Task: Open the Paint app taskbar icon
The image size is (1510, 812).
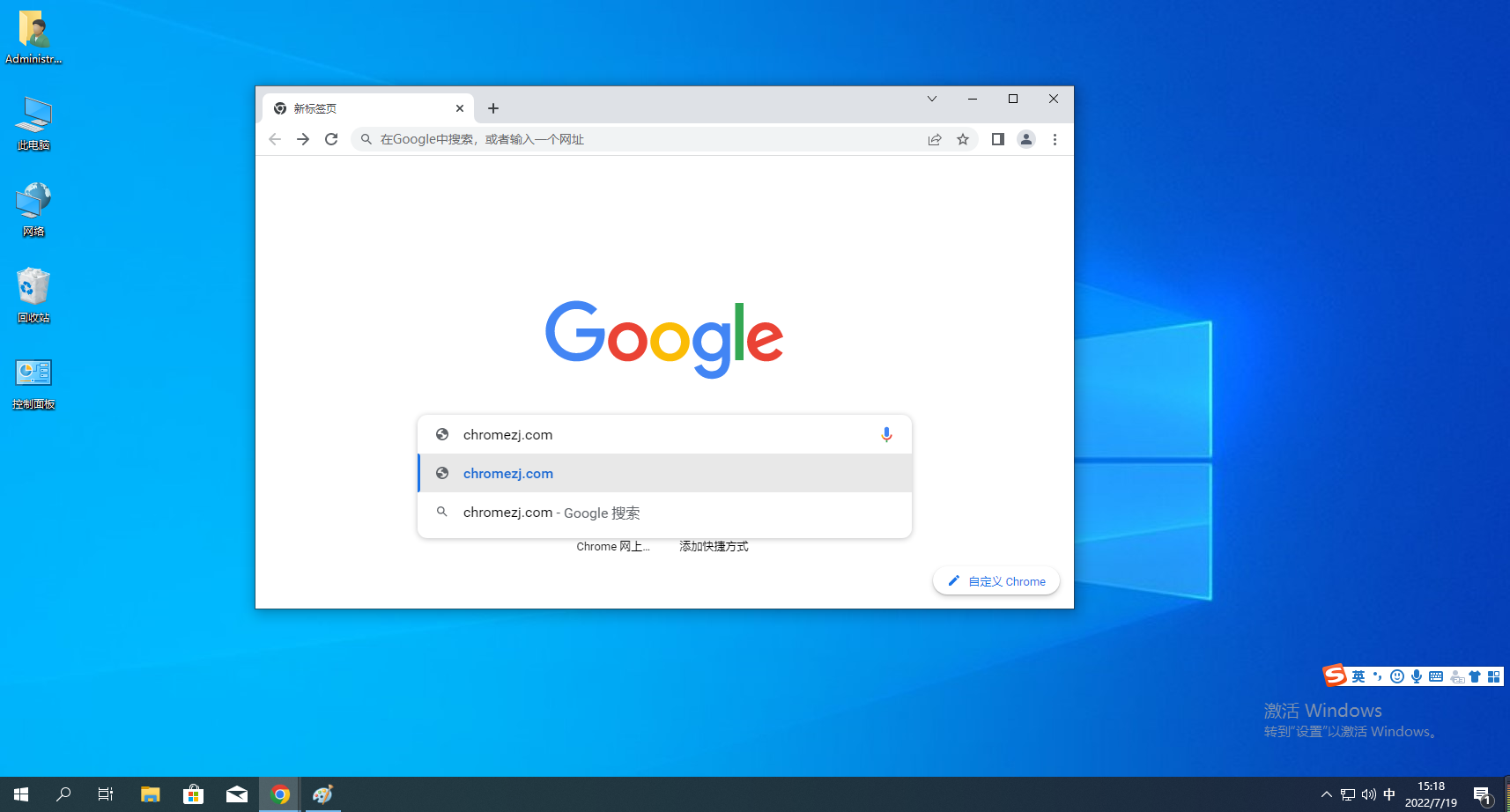Action: tap(323, 794)
